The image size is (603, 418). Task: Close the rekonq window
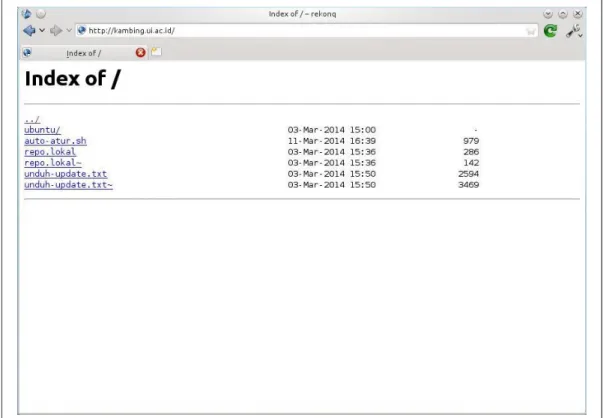(x=578, y=14)
